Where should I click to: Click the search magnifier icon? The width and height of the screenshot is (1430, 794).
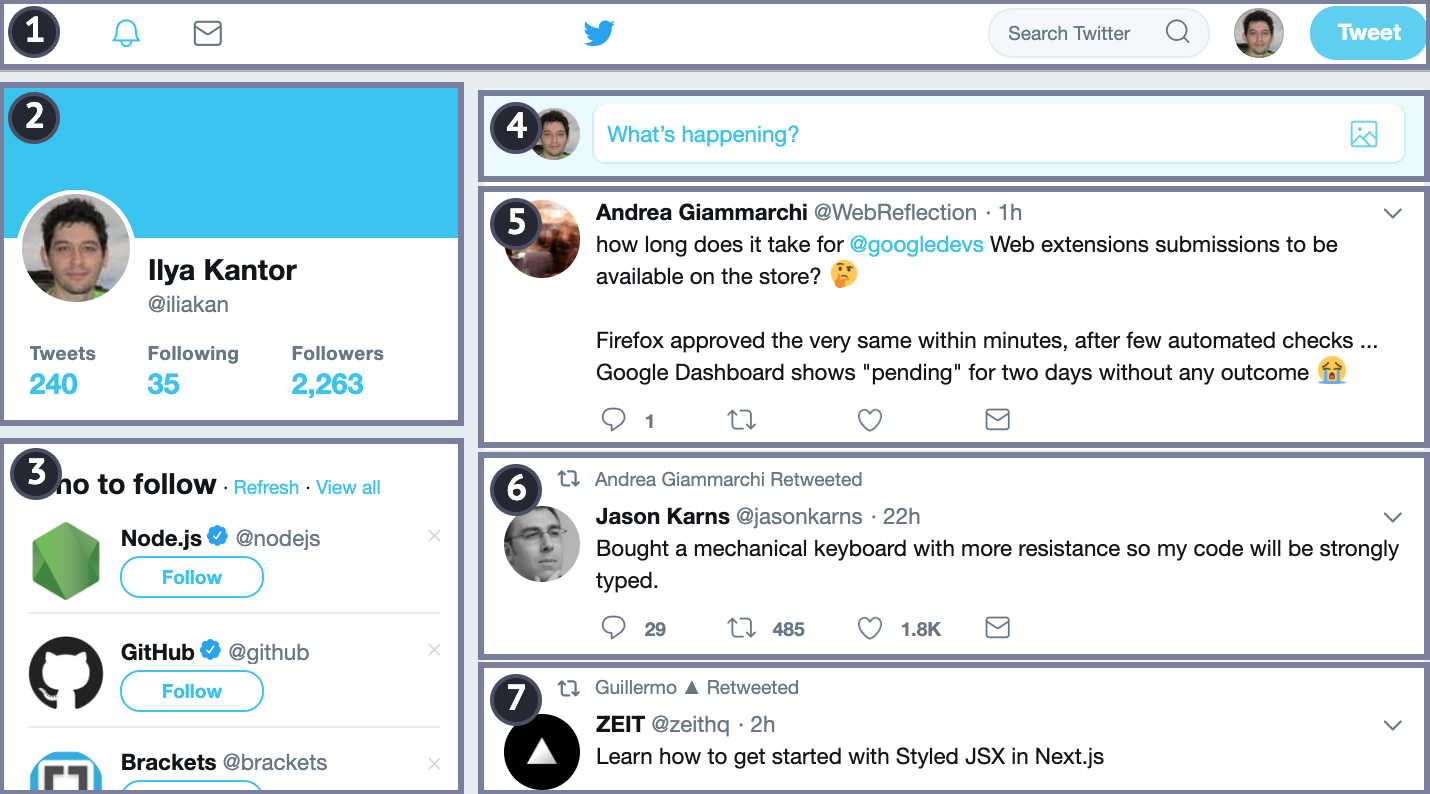pos(1178,33)
